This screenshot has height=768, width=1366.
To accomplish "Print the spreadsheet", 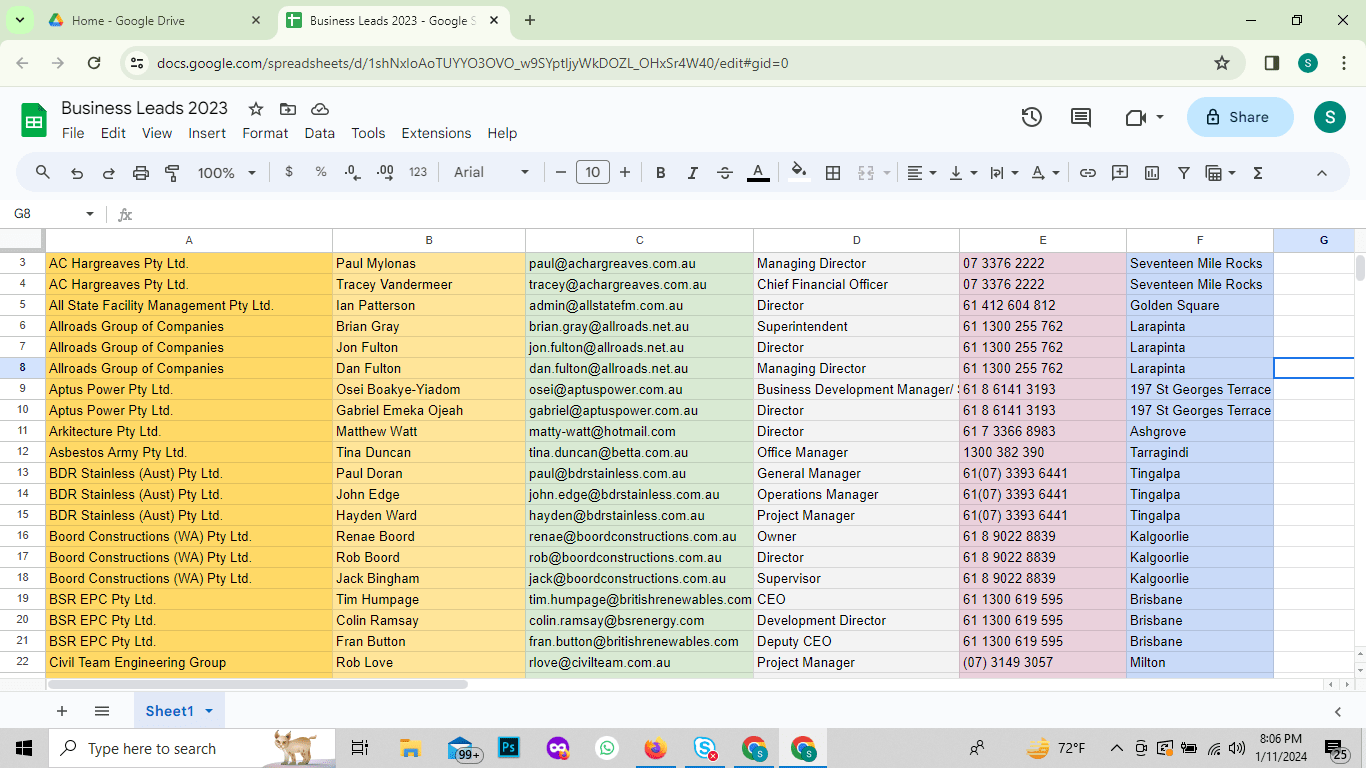I will 141,173.
